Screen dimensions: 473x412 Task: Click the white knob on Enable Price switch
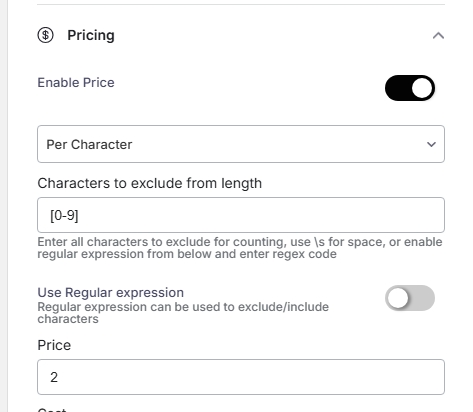tap(422, 88)
